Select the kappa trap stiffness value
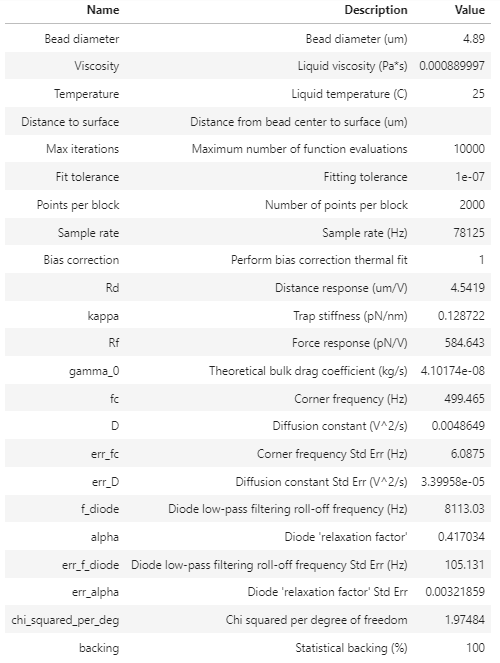 [461, 316]
